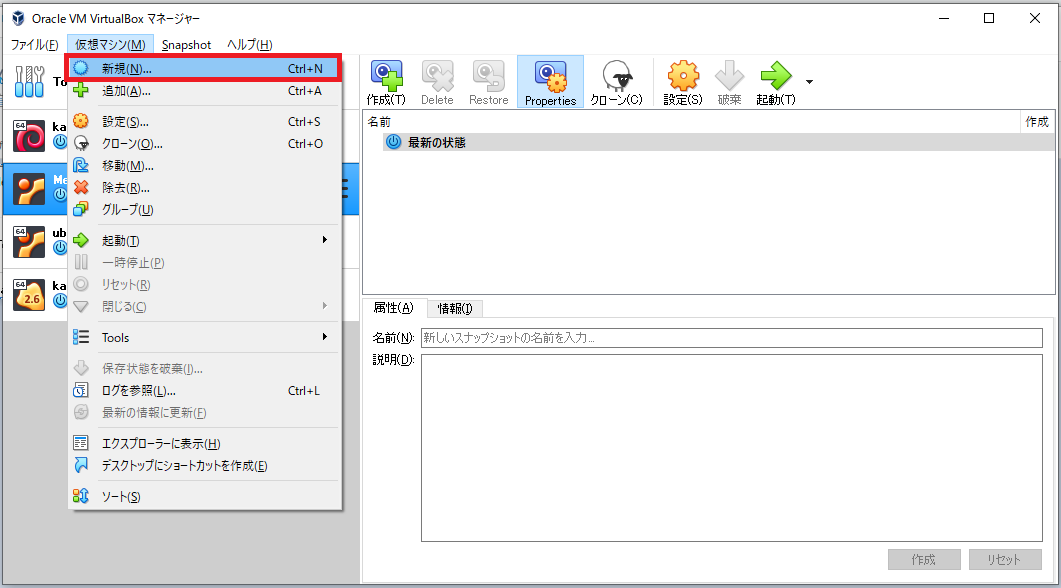Choose 除去(R)... from the menu
1061x588 pixels.
tap(204, 187)
